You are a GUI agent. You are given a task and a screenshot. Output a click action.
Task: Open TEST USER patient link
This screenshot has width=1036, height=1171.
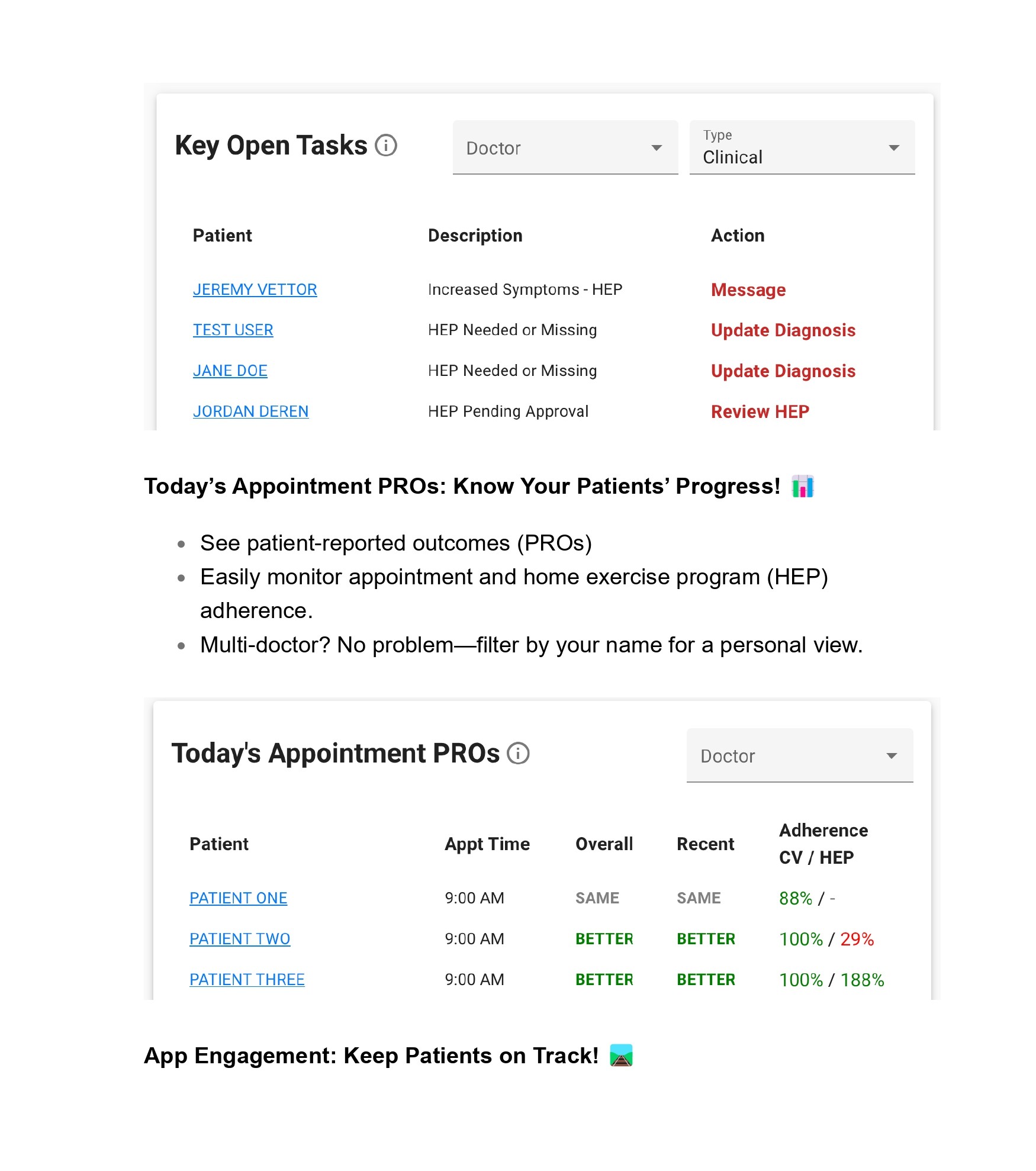(x=233, y=330)
